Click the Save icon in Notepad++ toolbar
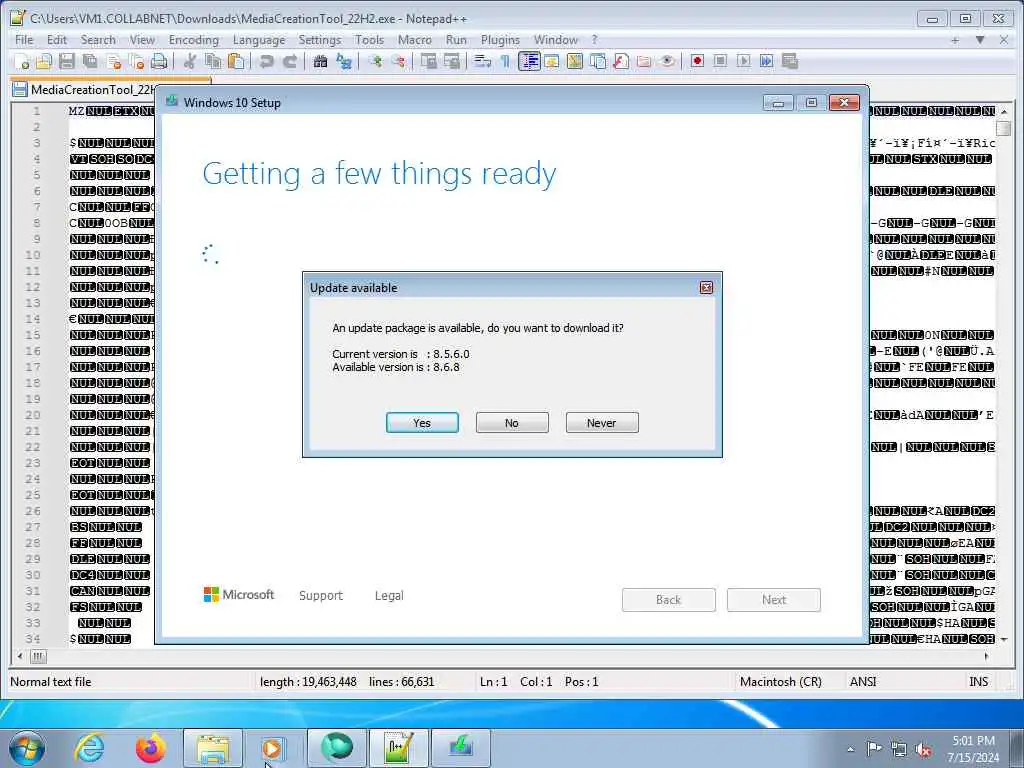Image resolution: width=1024 pixels, height=768 pixels. tap(67, 61)
